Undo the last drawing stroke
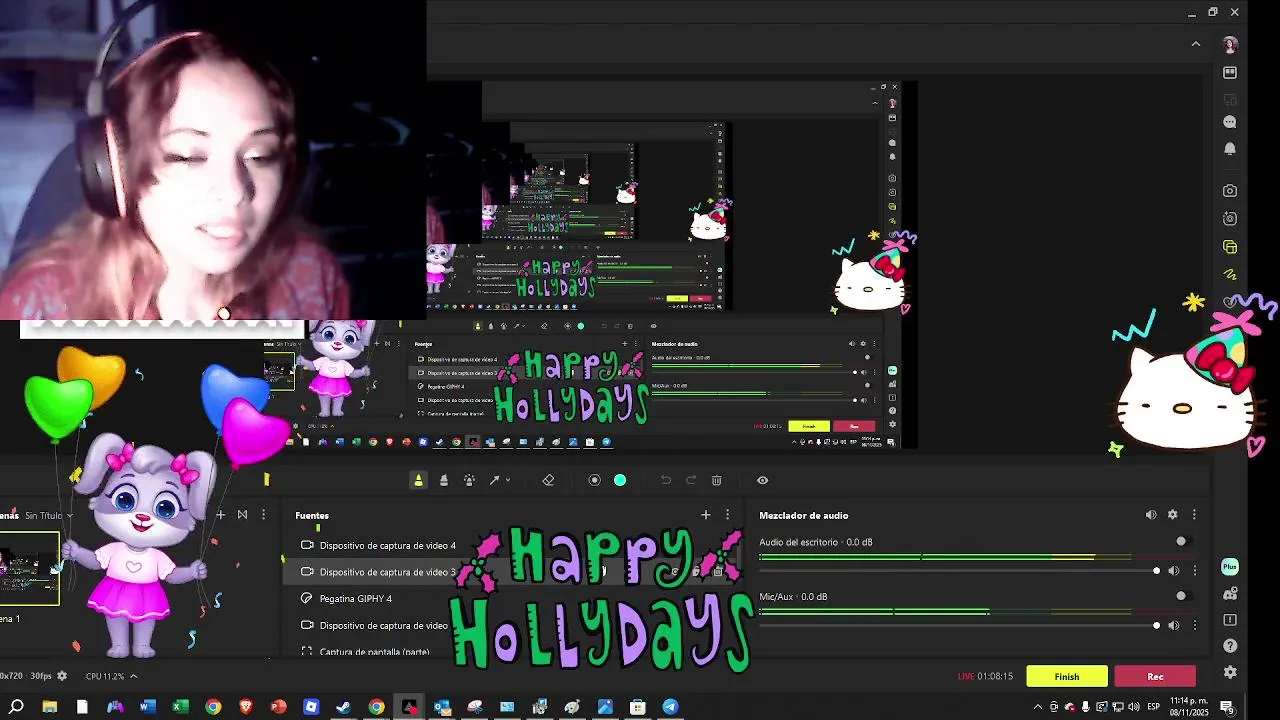This screenshot has height=720, width=1280. [666, 480]
